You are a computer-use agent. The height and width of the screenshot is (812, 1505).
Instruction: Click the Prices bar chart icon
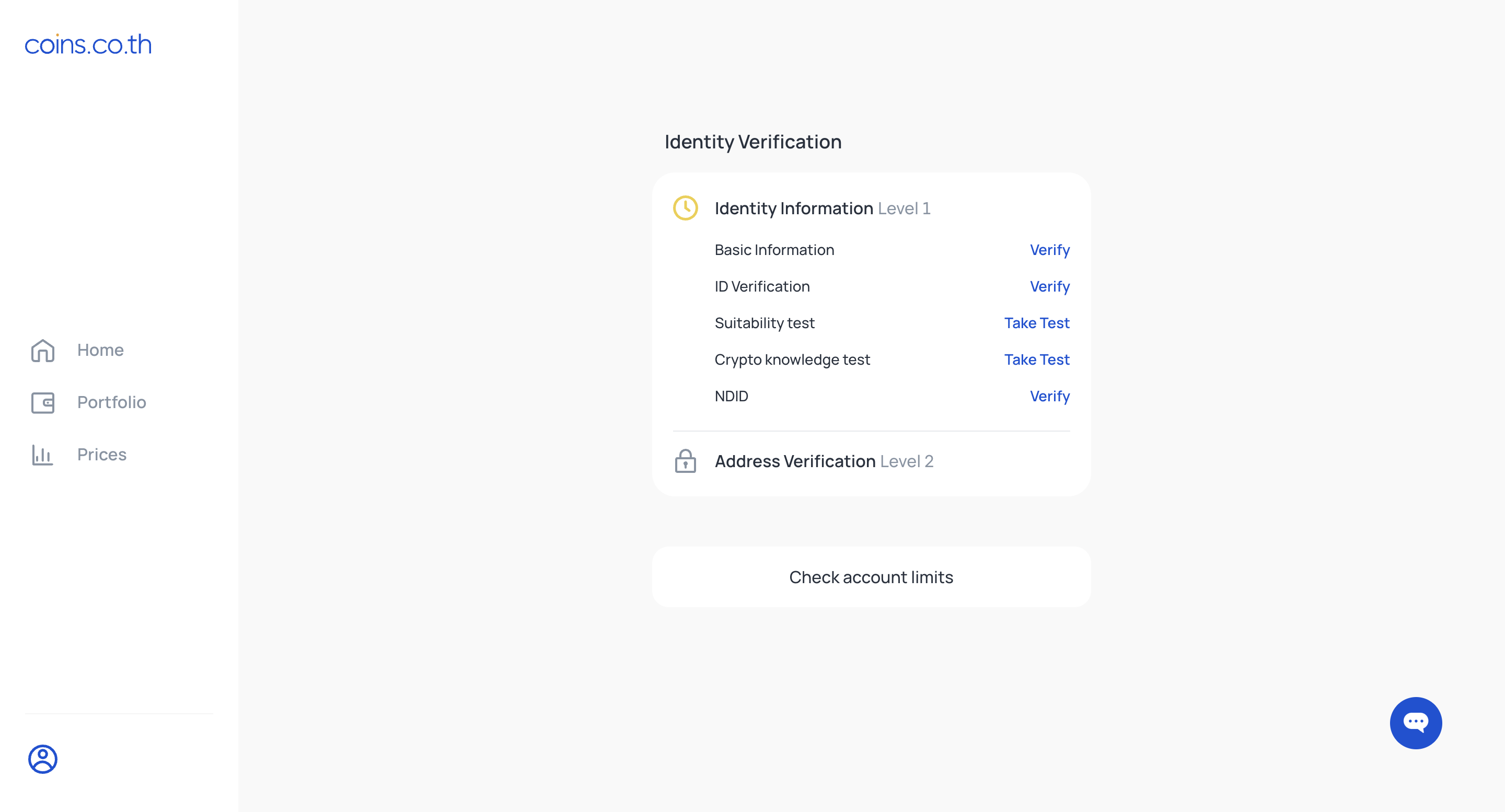[x=43, y=455]
